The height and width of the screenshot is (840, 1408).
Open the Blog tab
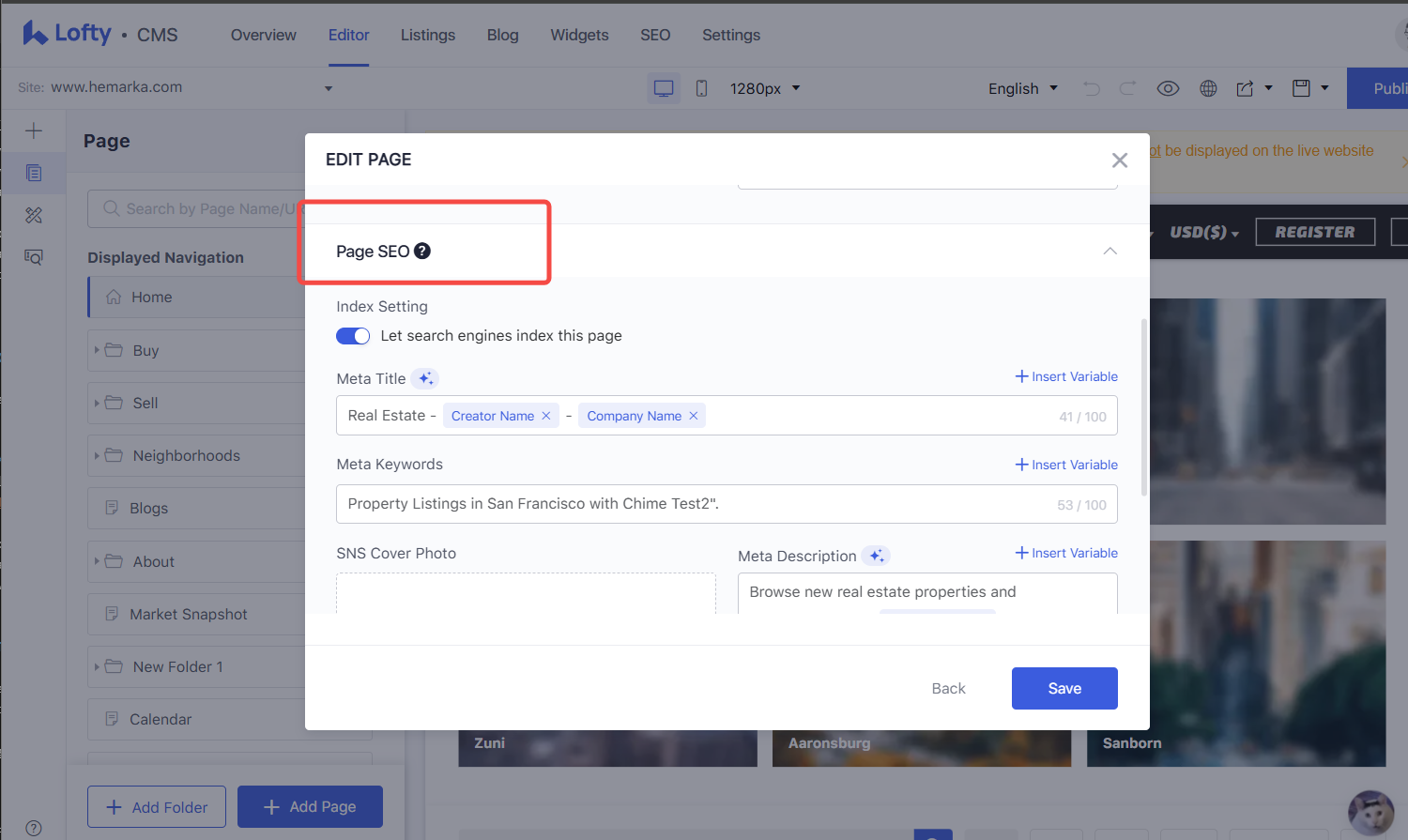pyautogui.click(x=503, y=35)
